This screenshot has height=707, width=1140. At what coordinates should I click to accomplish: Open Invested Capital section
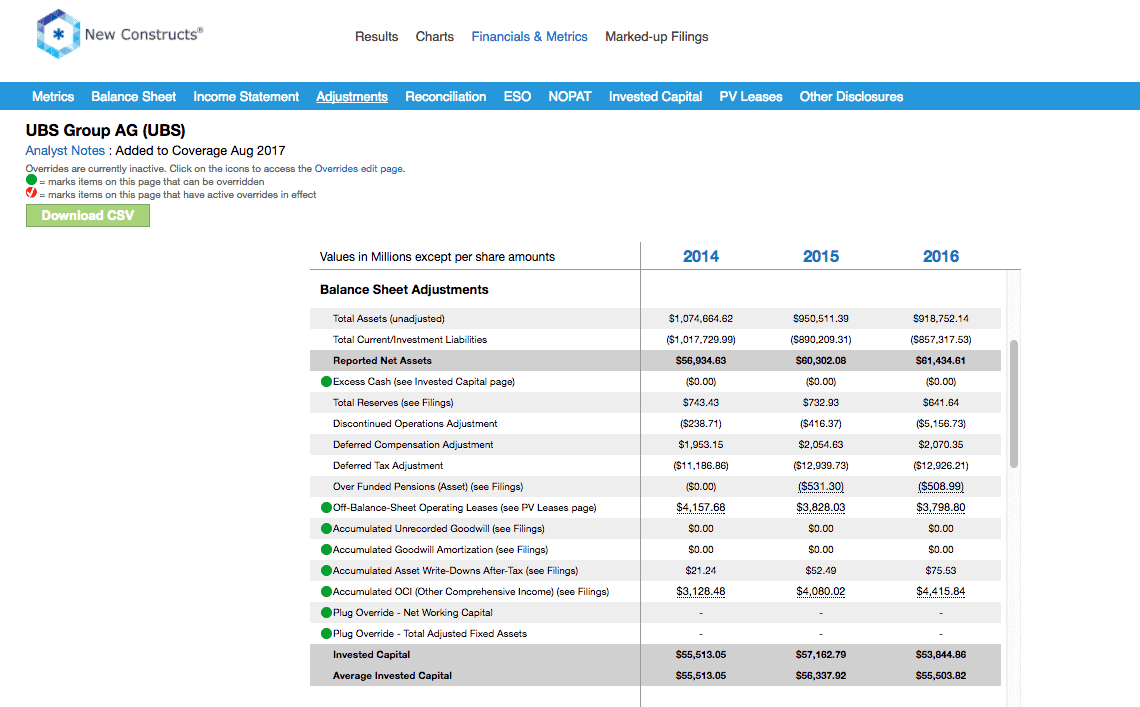pyautogui.click(x=655, y=97)
